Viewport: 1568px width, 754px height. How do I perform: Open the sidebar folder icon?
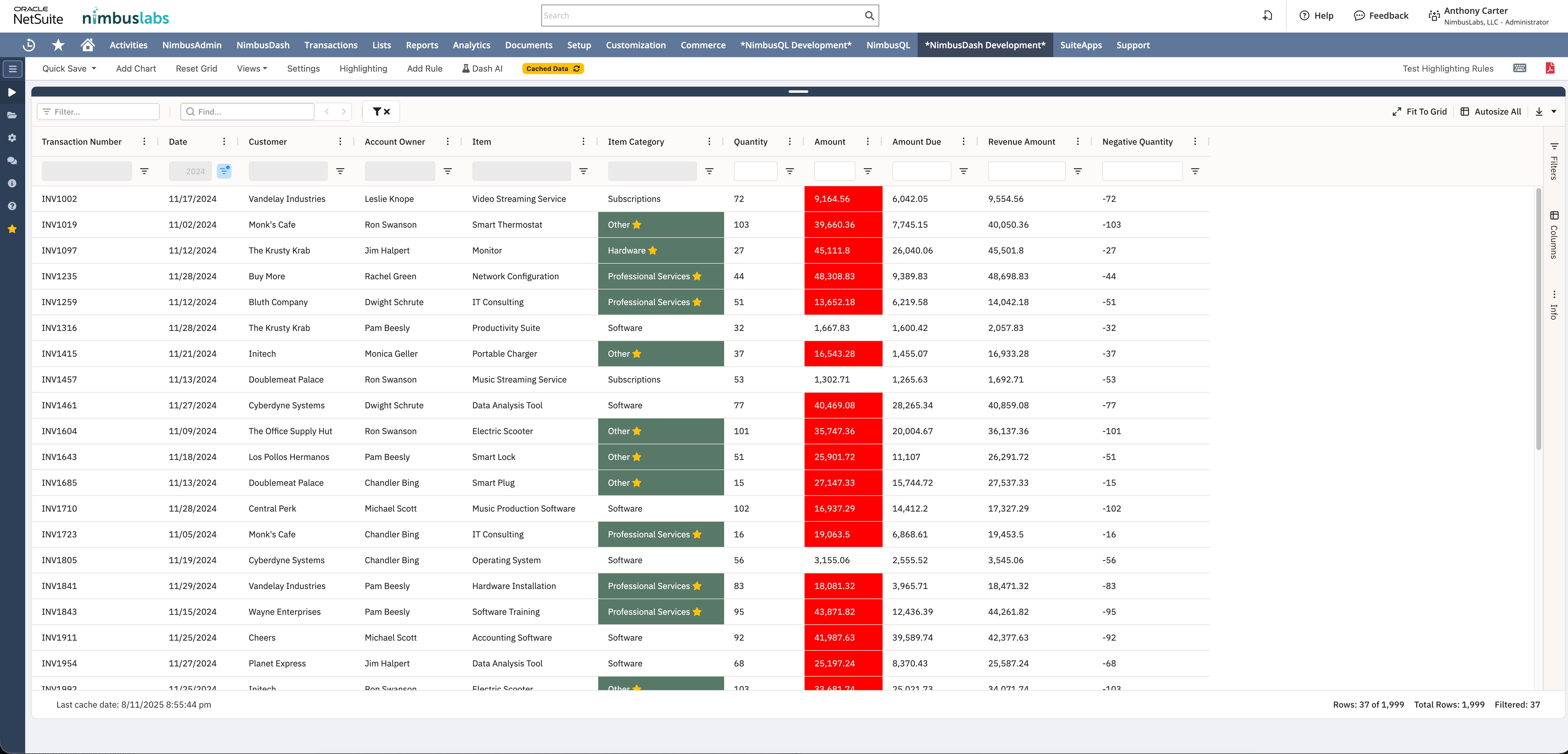tap(12, 115)
